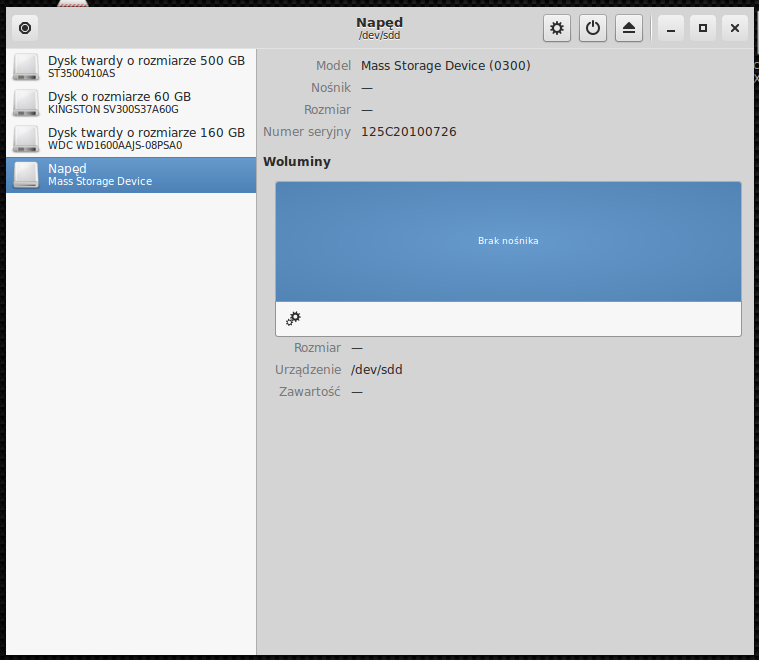Open the gear menu in header bar
Screen dimensions: 759x660
coord(557,28)
